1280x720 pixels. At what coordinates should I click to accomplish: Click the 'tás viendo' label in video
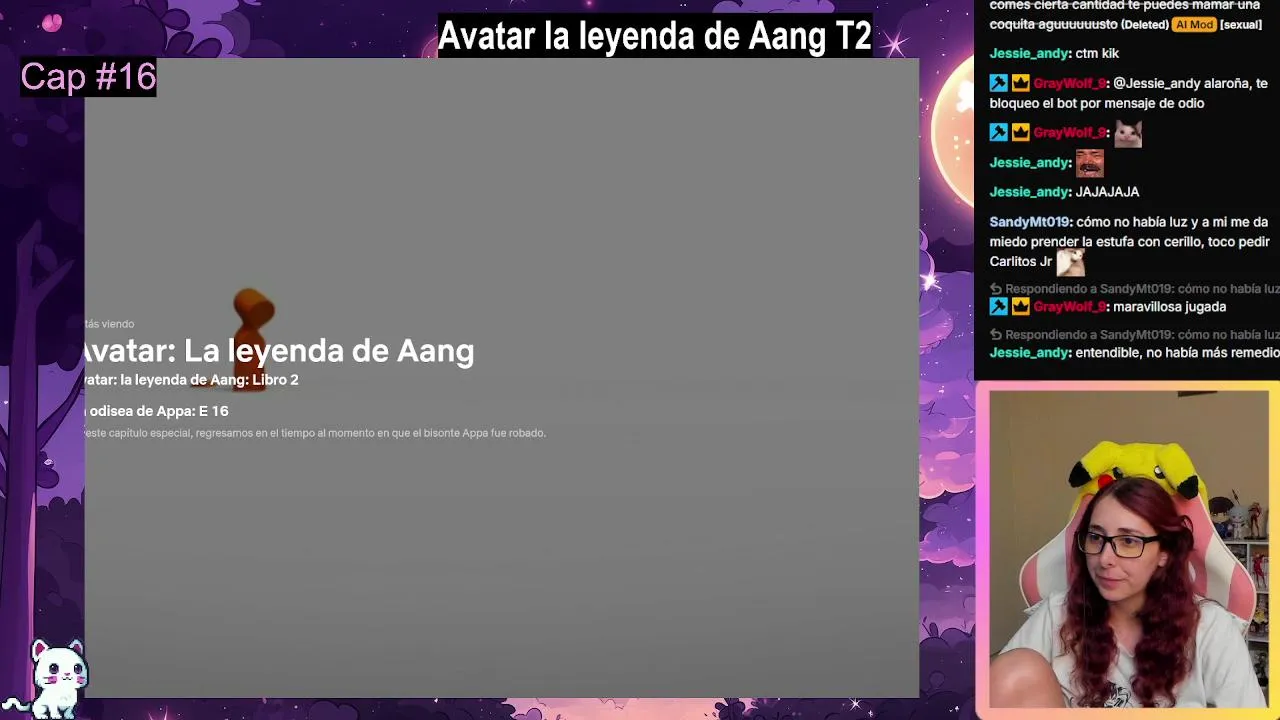coord(109,324)
